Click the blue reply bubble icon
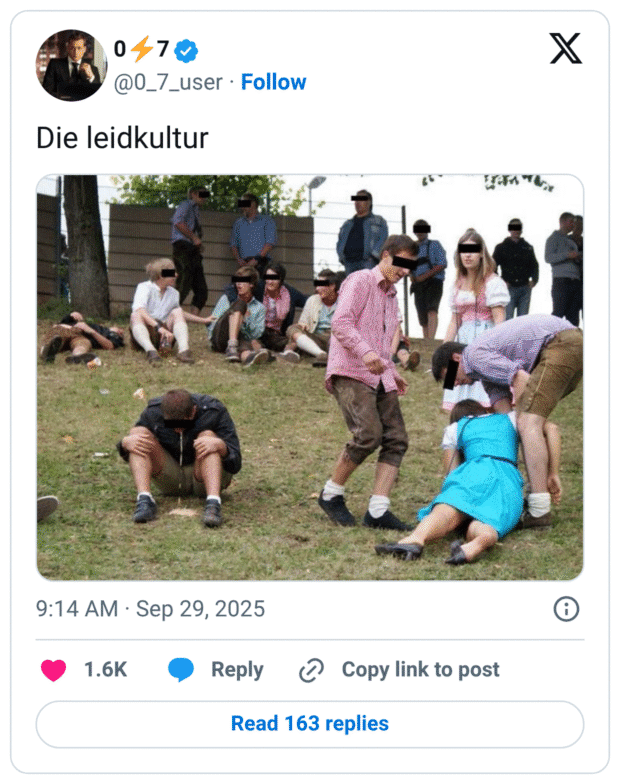The height and width of the screenshot is (784, 620). (x=181, y=670)
